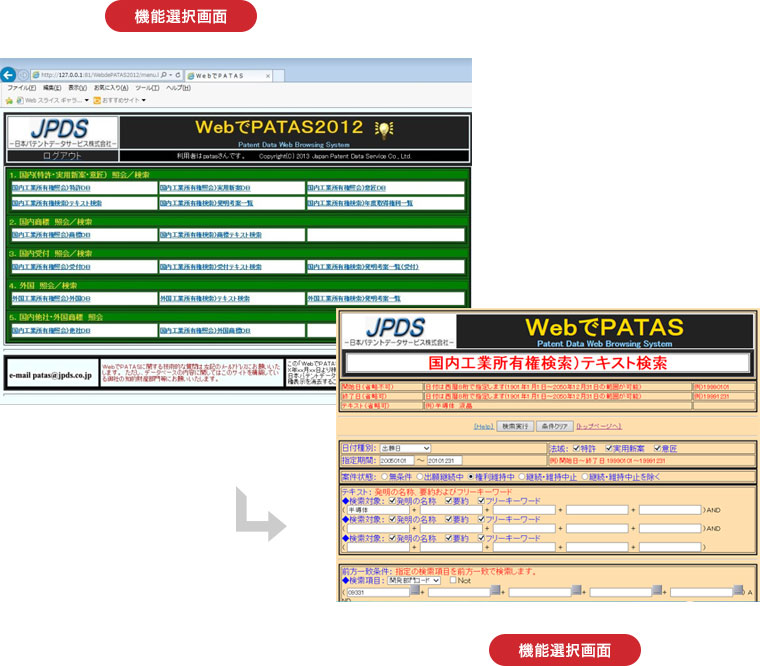The image size is (760, 666).
Task: Open new blank tab next to WebでPATAS
Action: click(x=278, y=76)
